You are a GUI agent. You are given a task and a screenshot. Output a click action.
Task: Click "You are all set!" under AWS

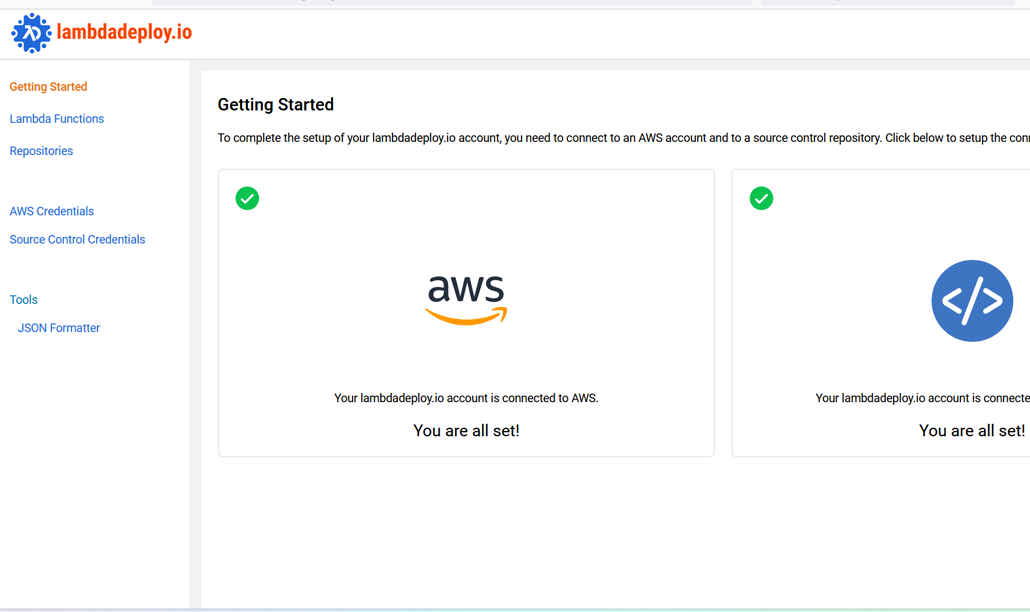pos(466,431)
